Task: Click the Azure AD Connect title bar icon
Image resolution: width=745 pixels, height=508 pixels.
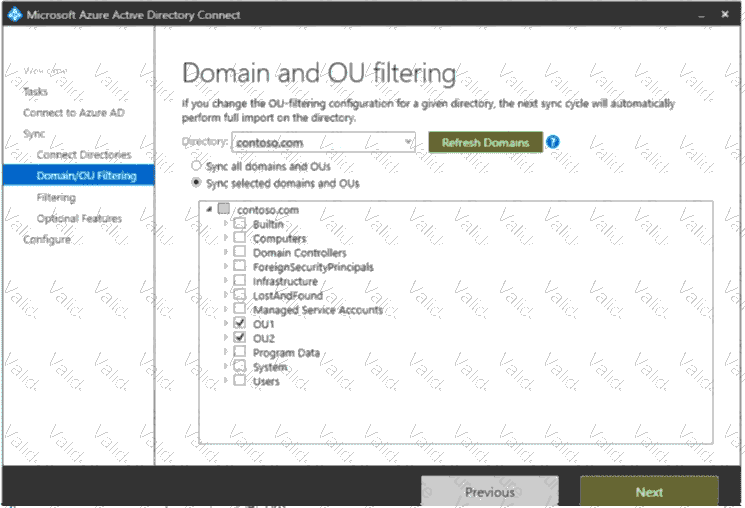Action: [x=13, y=16]
